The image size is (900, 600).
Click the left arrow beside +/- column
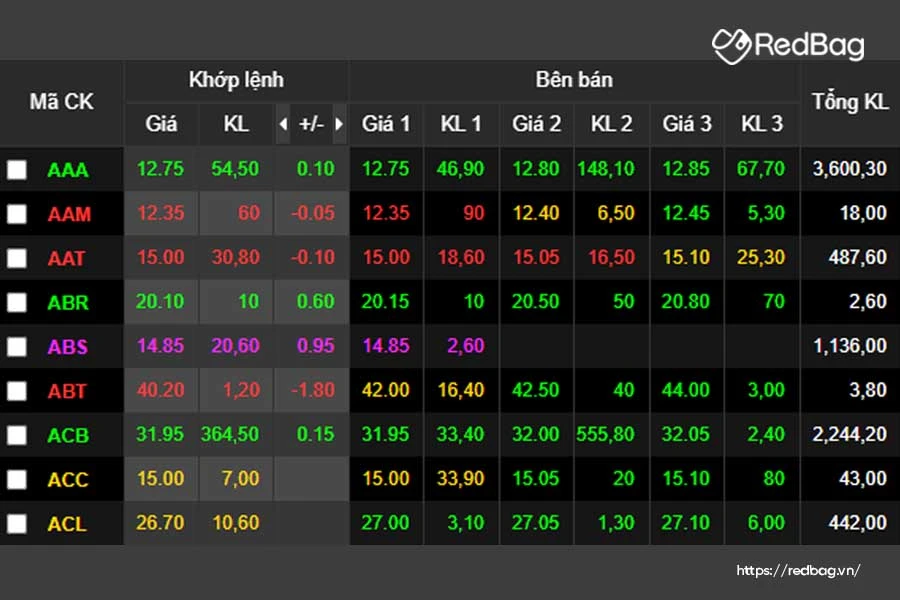283,124
